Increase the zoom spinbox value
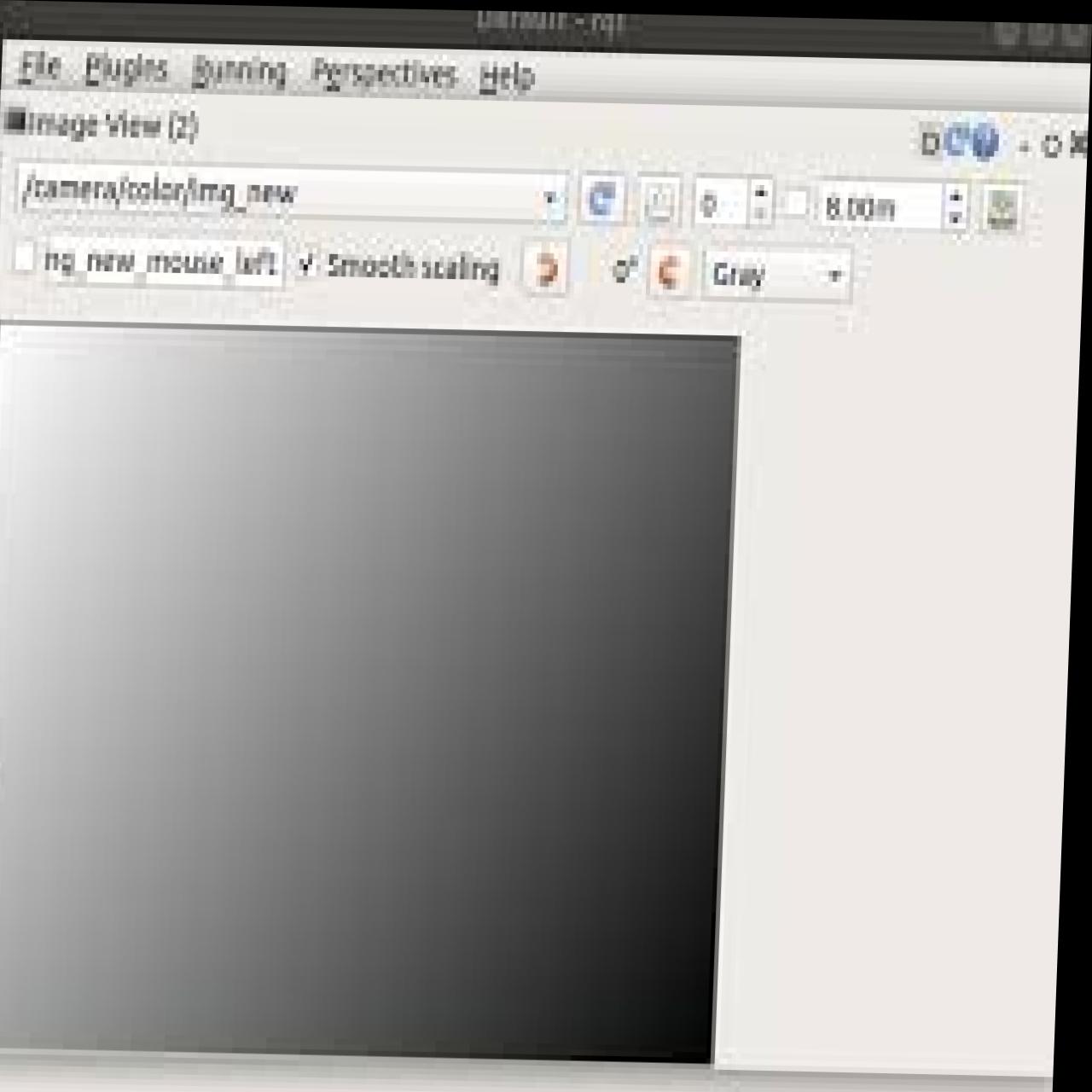The width and height of the screenshot is (1092, 1092). [x=761, y=194]
